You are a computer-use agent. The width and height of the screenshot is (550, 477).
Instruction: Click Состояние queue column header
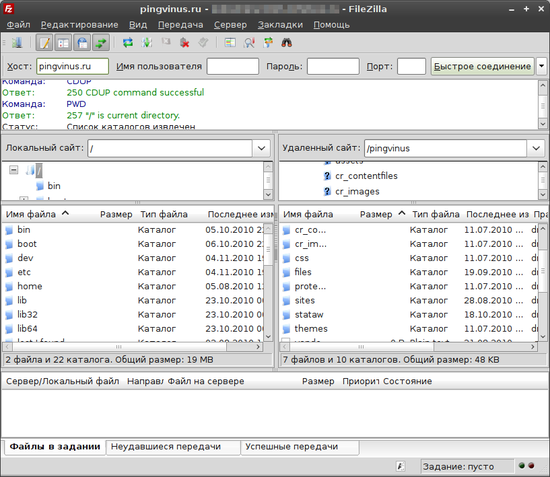[x=407, y=381]
